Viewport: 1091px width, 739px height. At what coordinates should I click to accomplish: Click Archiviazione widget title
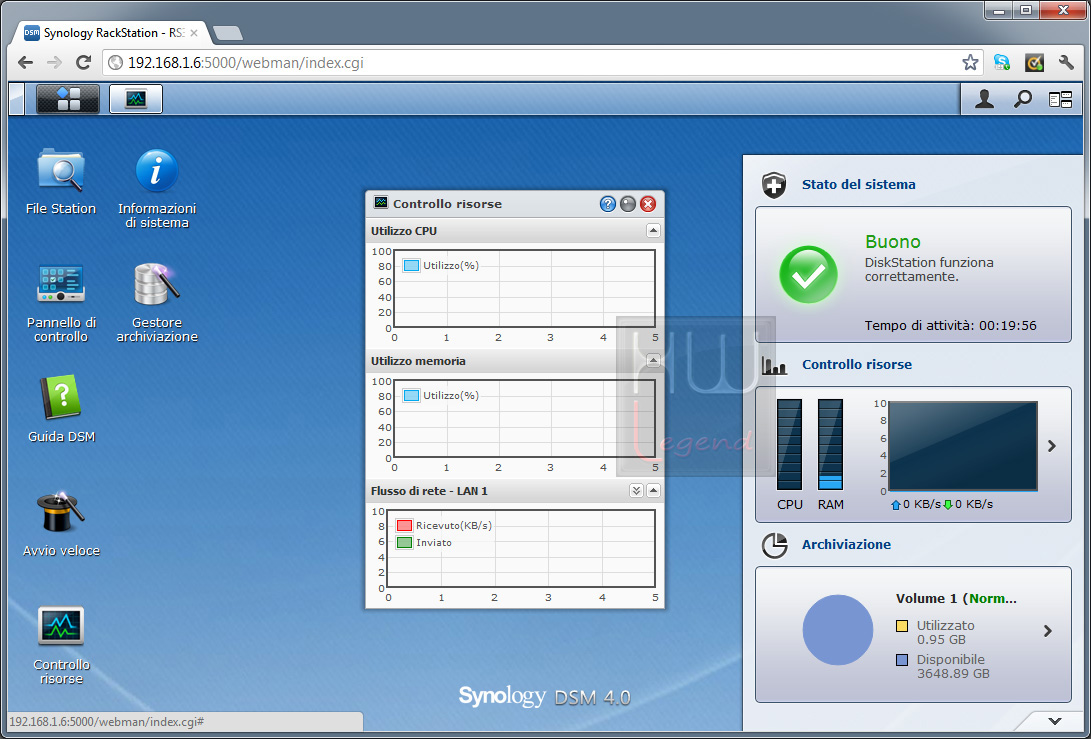point(846,545)
